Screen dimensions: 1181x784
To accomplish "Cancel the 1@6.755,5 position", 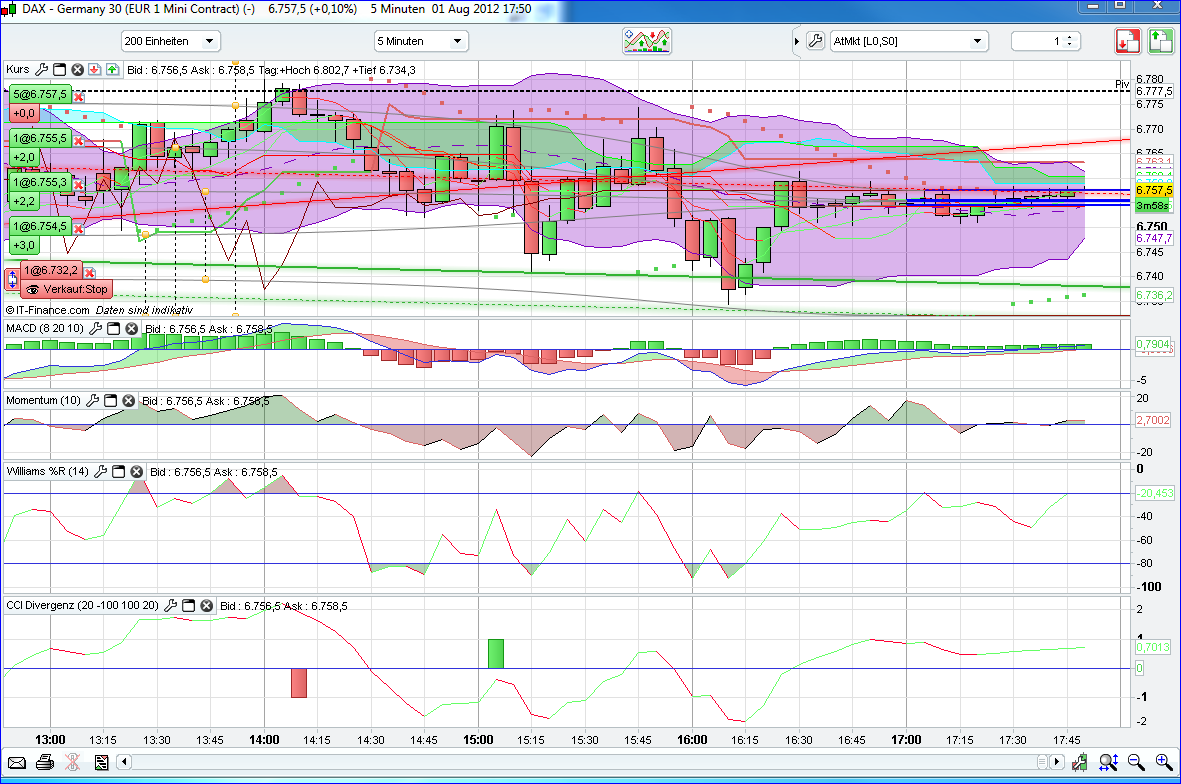I will pos(79,141).
